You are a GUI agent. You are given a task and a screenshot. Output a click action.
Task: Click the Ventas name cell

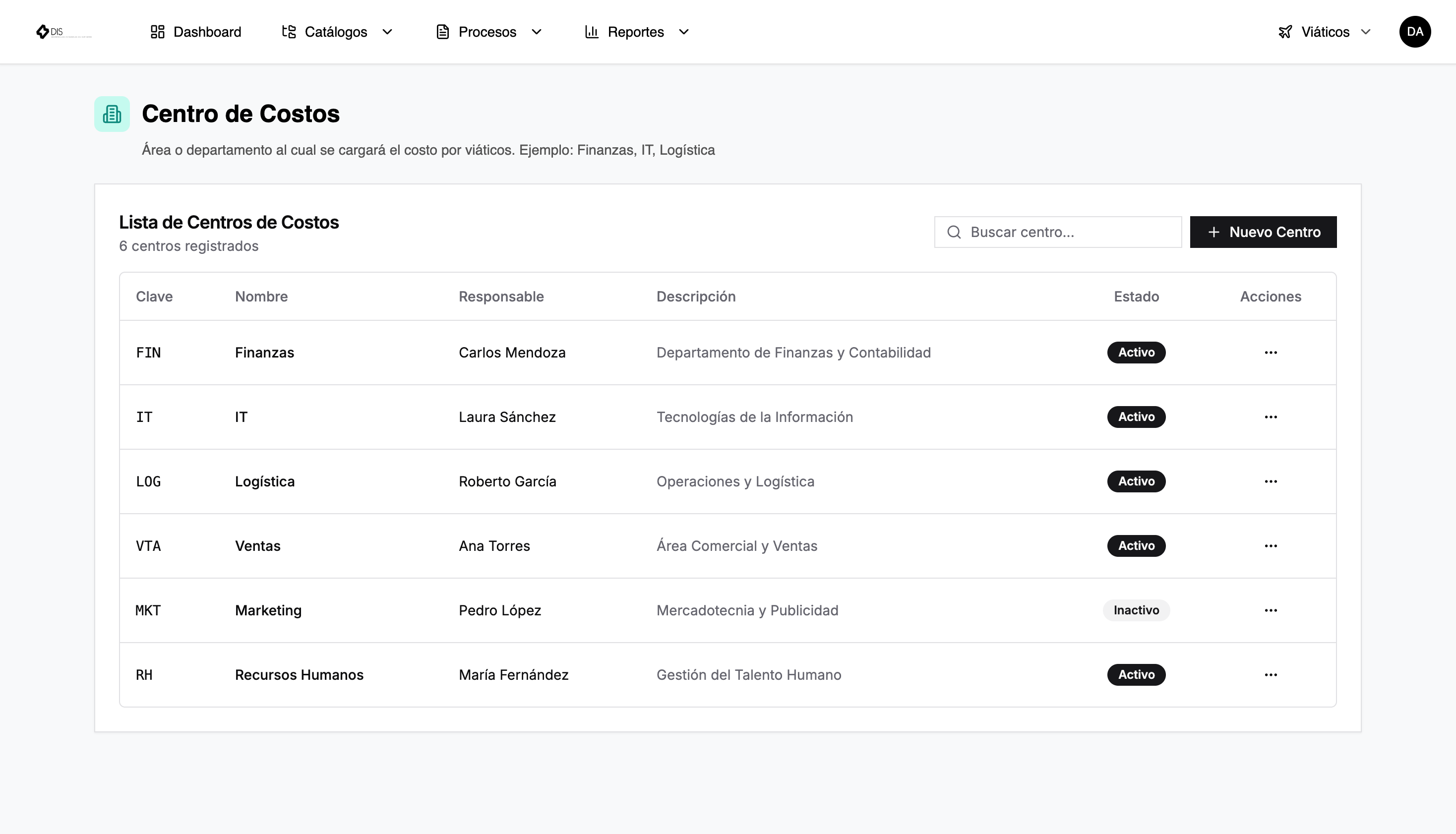pos(258,546)
